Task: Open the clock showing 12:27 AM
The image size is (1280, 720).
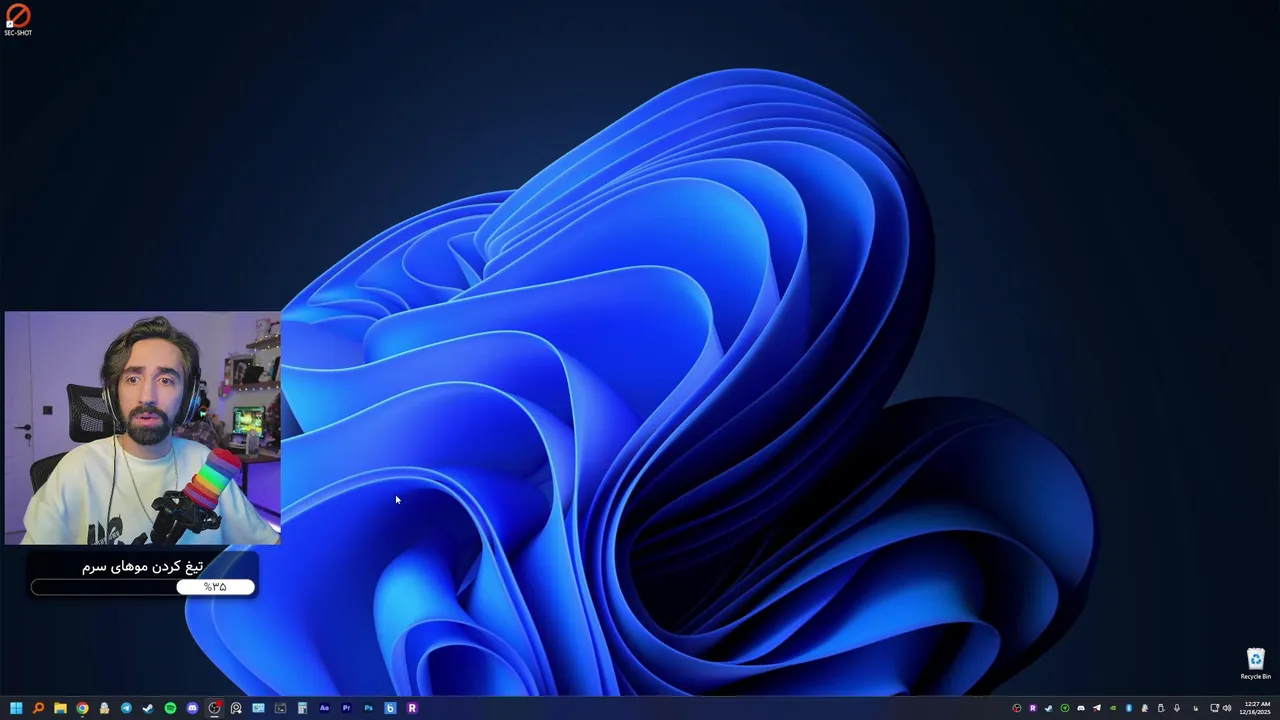Action: click(x=1255, y=708)
